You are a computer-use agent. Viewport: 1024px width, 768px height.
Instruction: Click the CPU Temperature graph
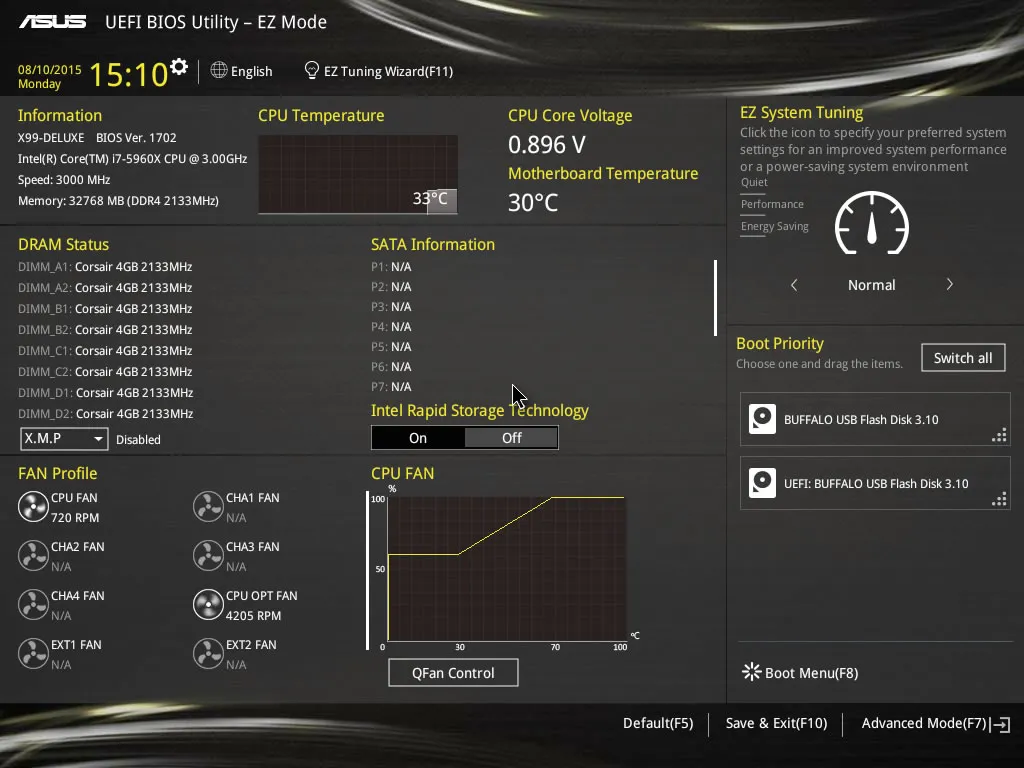(x=358, y=174)
